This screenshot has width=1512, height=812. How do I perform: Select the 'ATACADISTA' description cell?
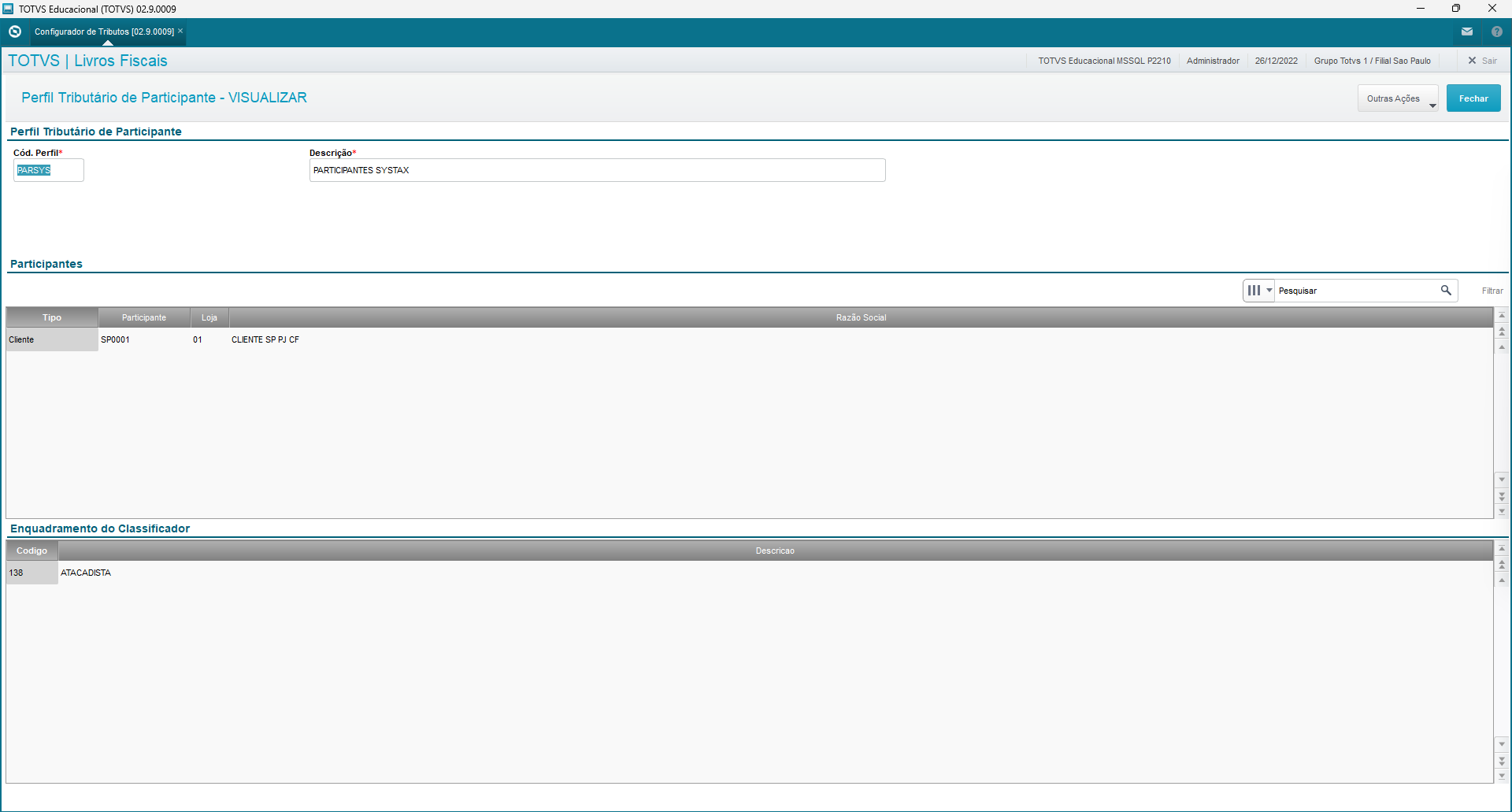[x=775, y=573]
